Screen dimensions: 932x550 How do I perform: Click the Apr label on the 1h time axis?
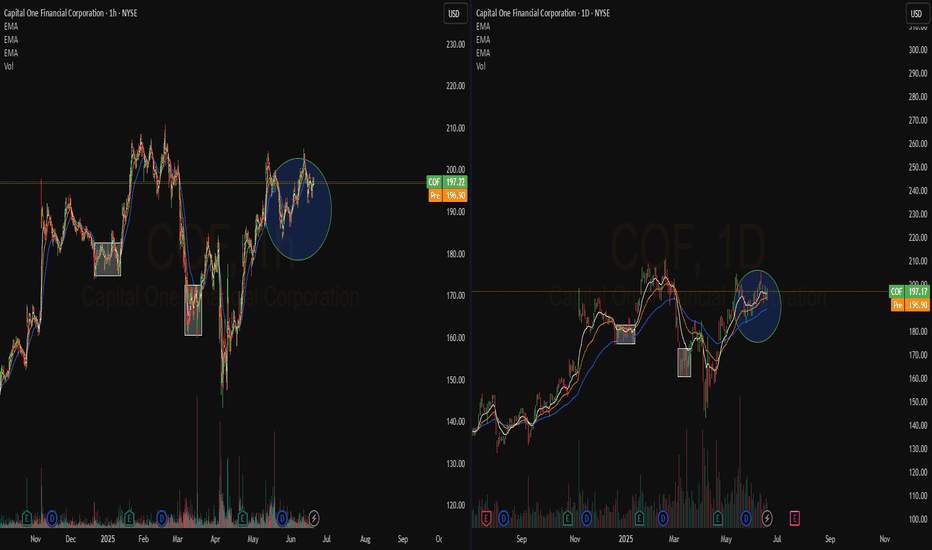point(215,539)
